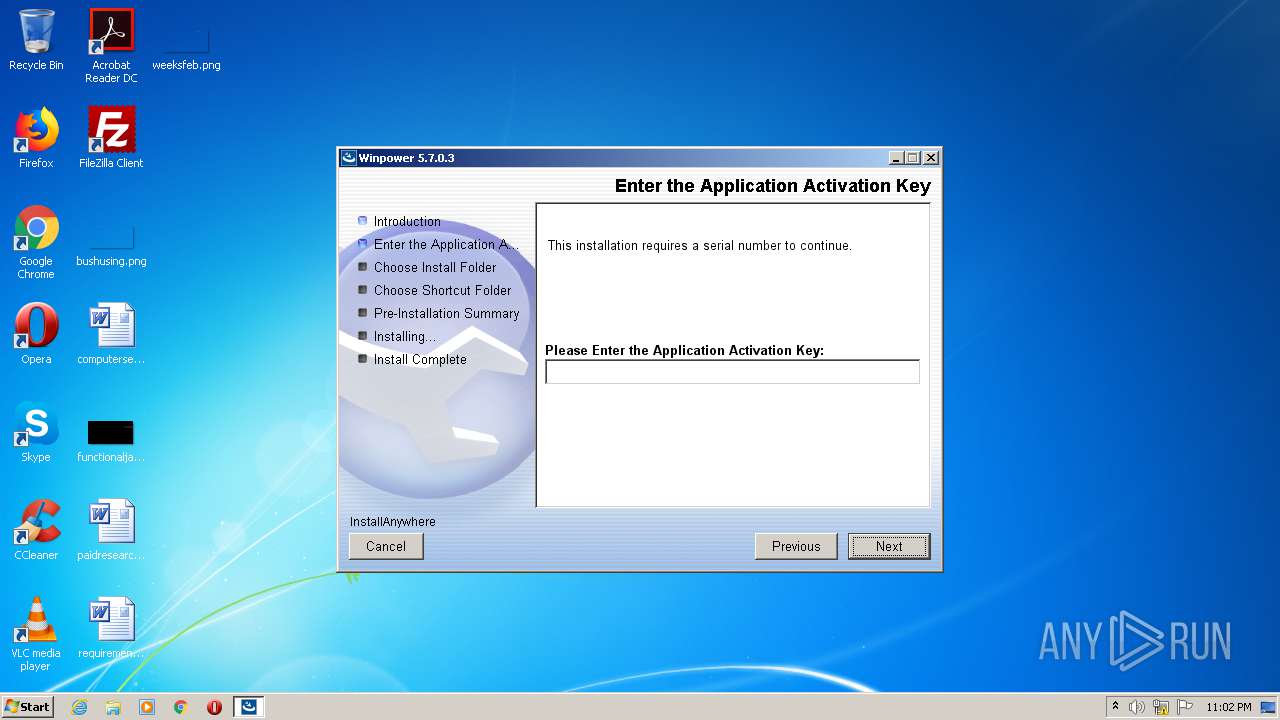
Task: Close the Winpower installer window
Action: 930,158
